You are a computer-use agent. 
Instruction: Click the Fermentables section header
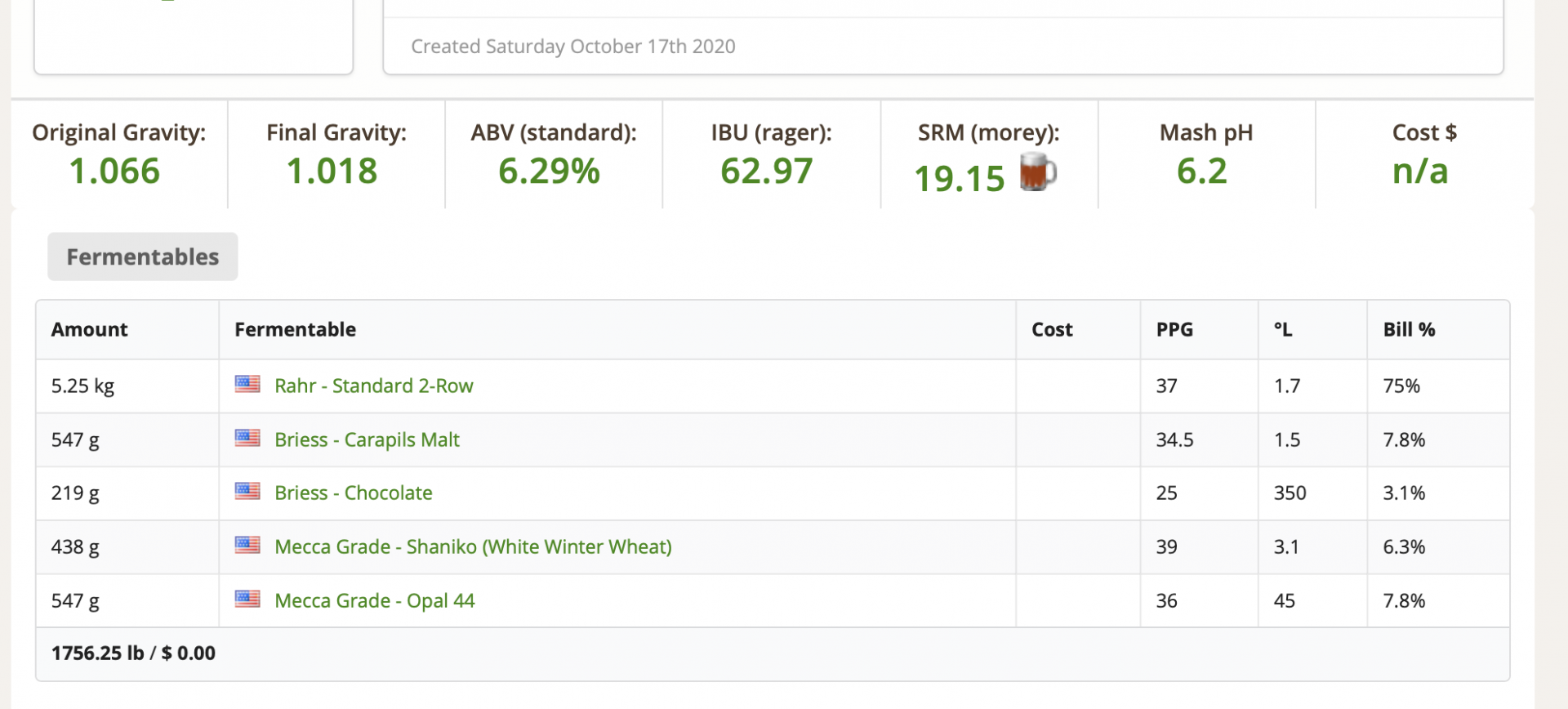[143, 256]
